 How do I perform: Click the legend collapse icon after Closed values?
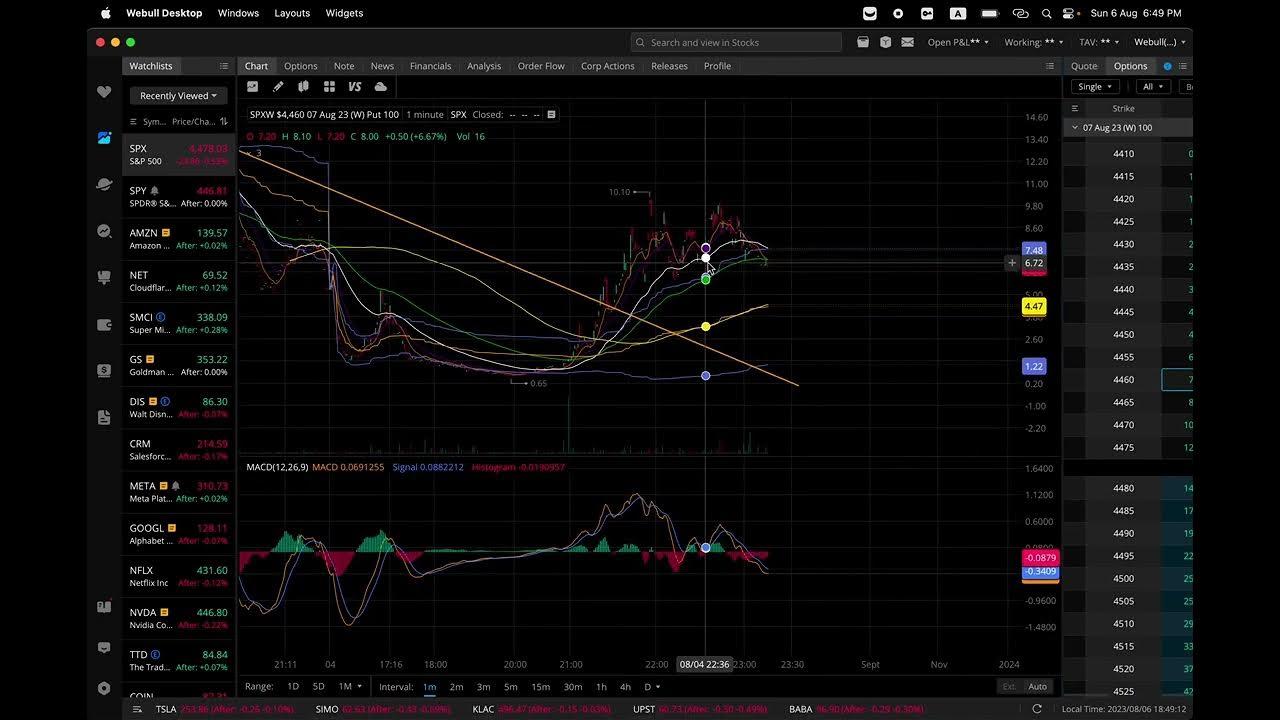coord(551,115)
